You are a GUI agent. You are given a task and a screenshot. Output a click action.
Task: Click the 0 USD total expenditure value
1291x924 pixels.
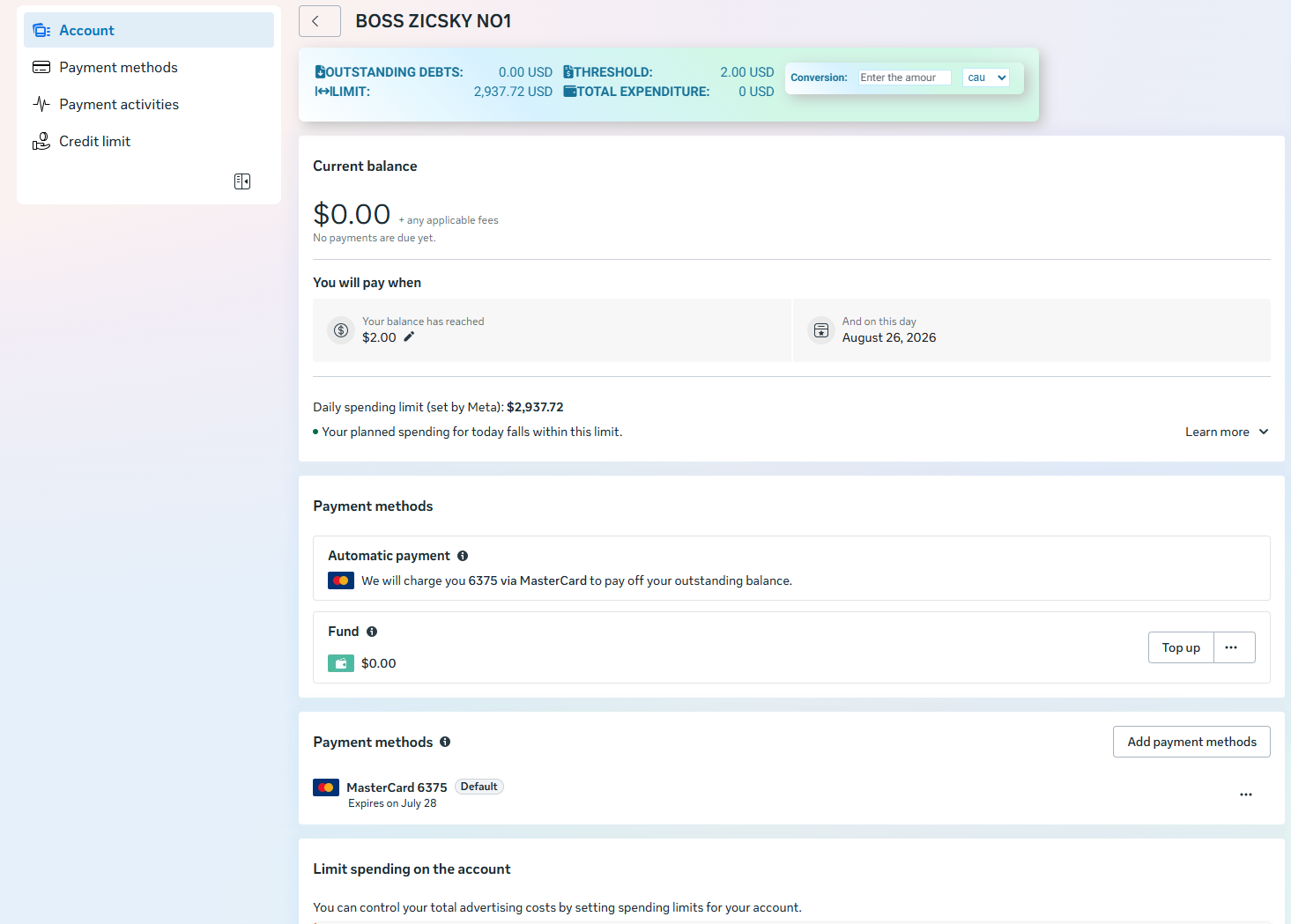tap(756, 92)
